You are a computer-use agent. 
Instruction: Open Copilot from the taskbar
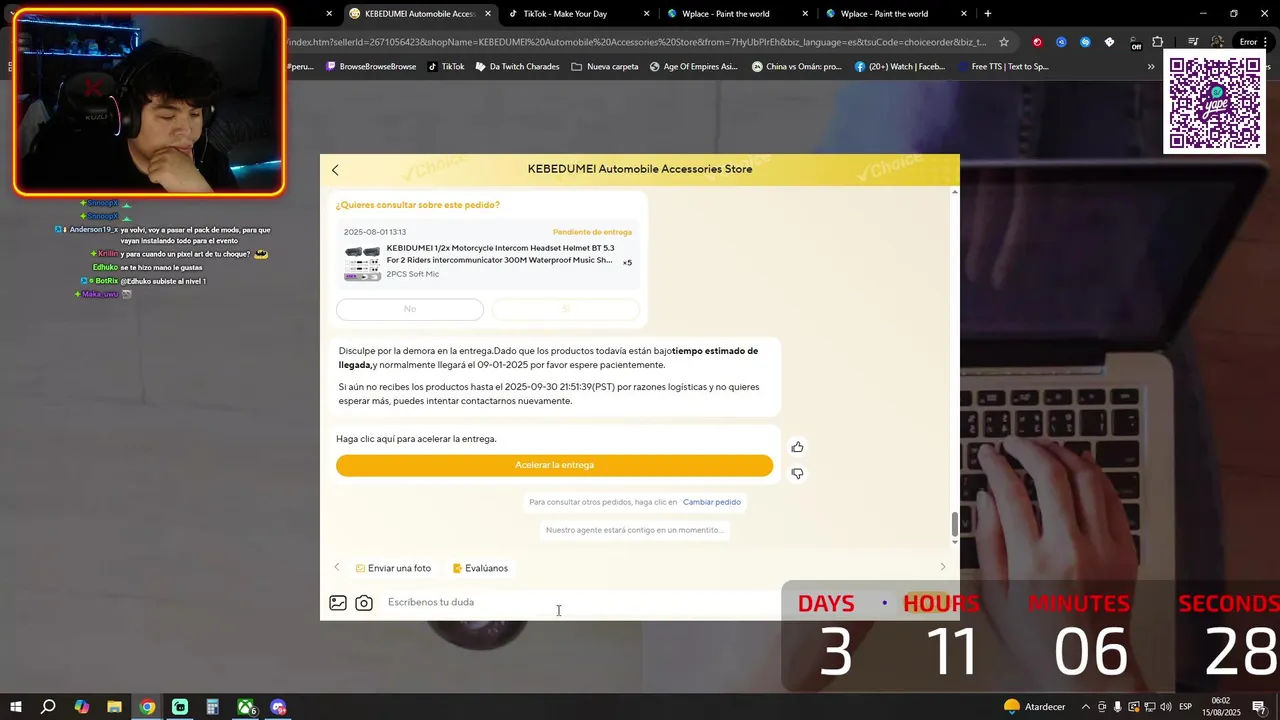pos(81,707)
